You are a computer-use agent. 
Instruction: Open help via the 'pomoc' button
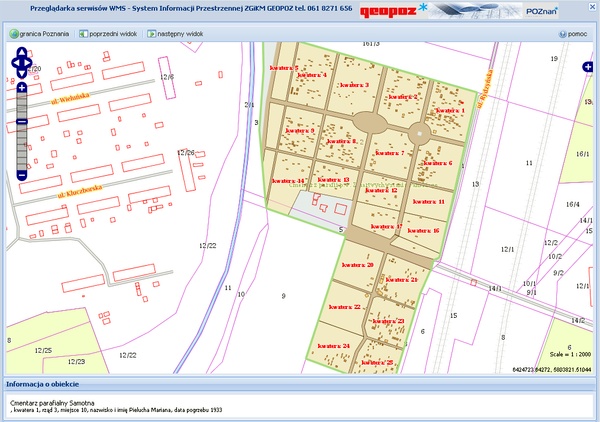pyautogui.click(x=573, y=33)
